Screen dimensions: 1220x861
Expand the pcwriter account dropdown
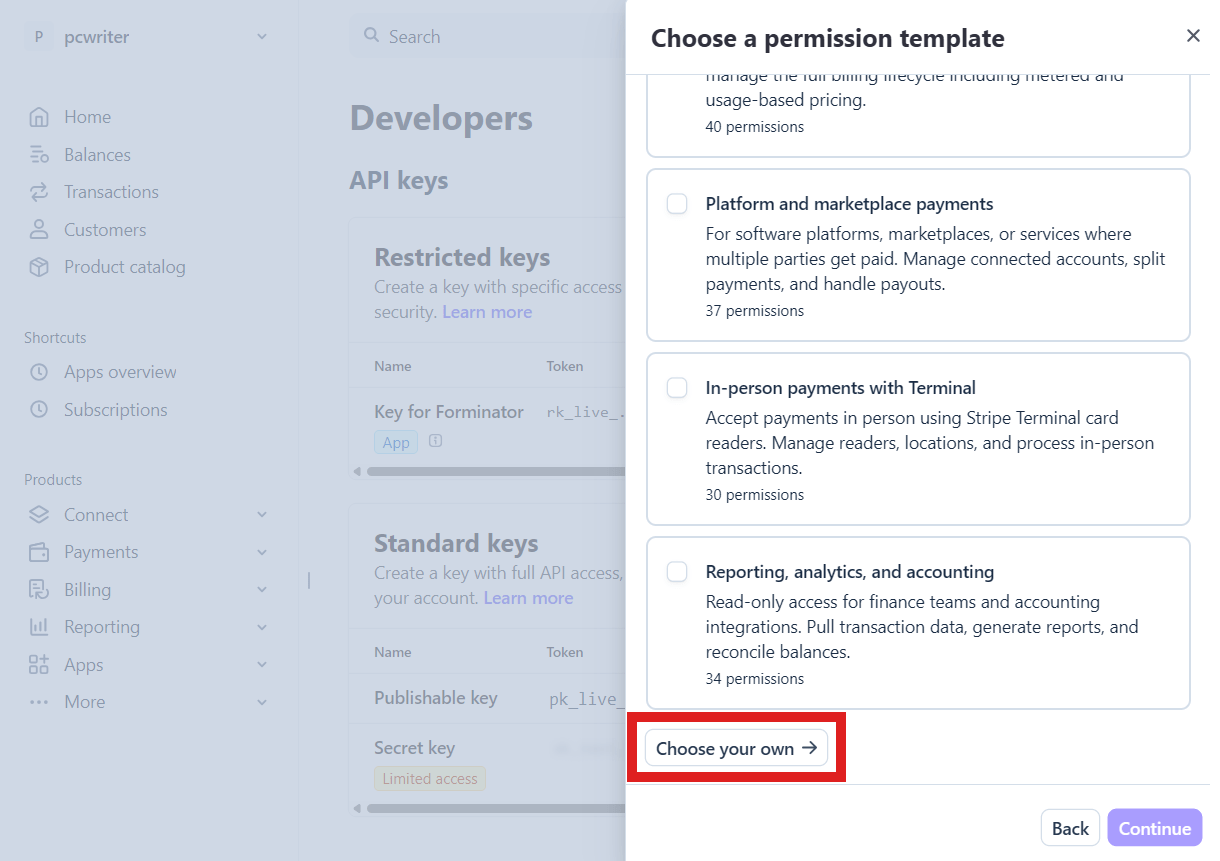click(x=262, y=37)
